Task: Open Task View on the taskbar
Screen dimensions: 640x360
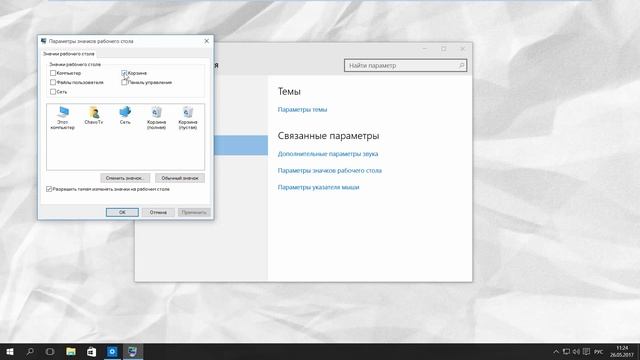Action: (x=50, y=351)
